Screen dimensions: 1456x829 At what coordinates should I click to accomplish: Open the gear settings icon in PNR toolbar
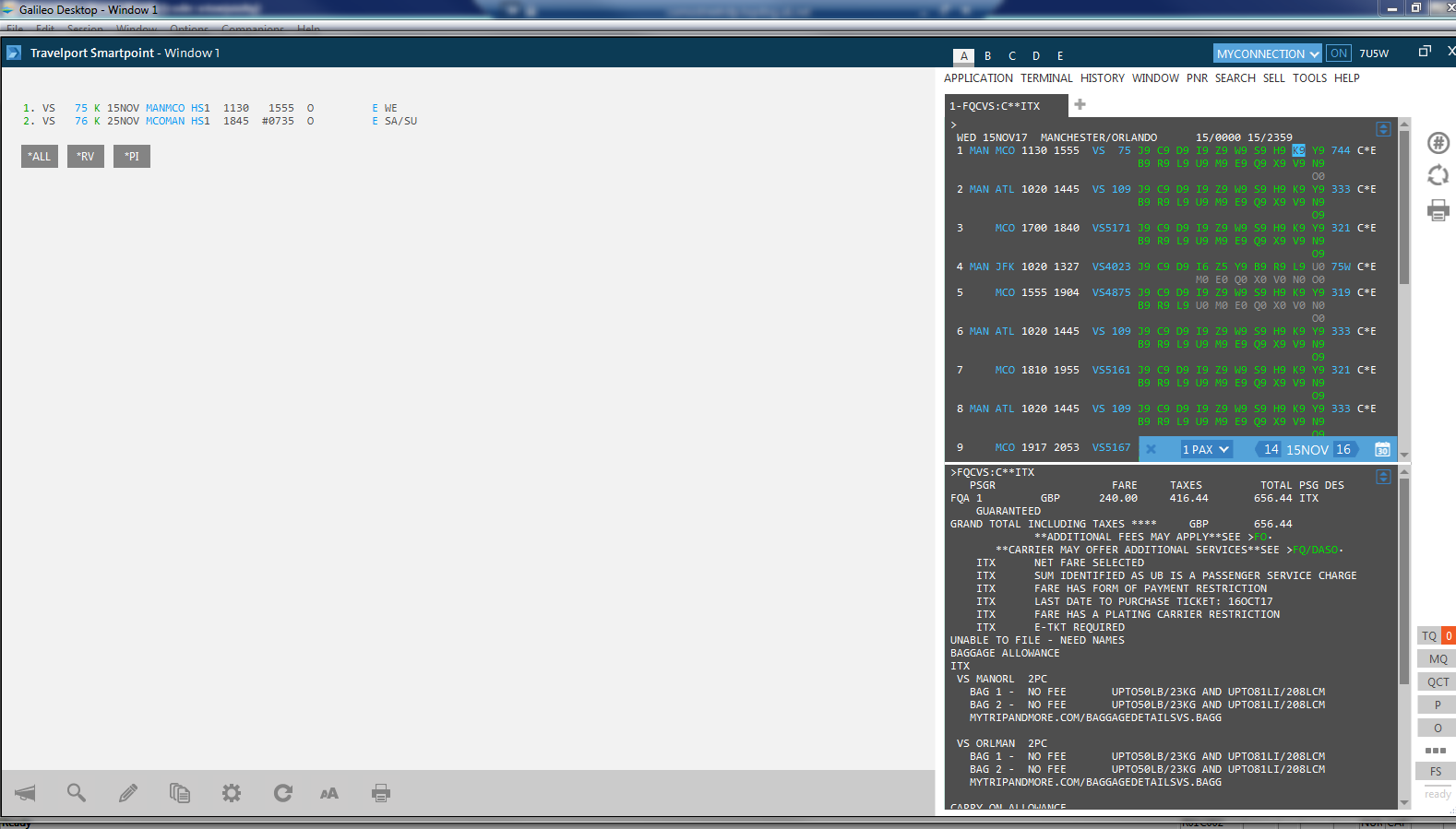pyautogui.click(x=232, y=793)
